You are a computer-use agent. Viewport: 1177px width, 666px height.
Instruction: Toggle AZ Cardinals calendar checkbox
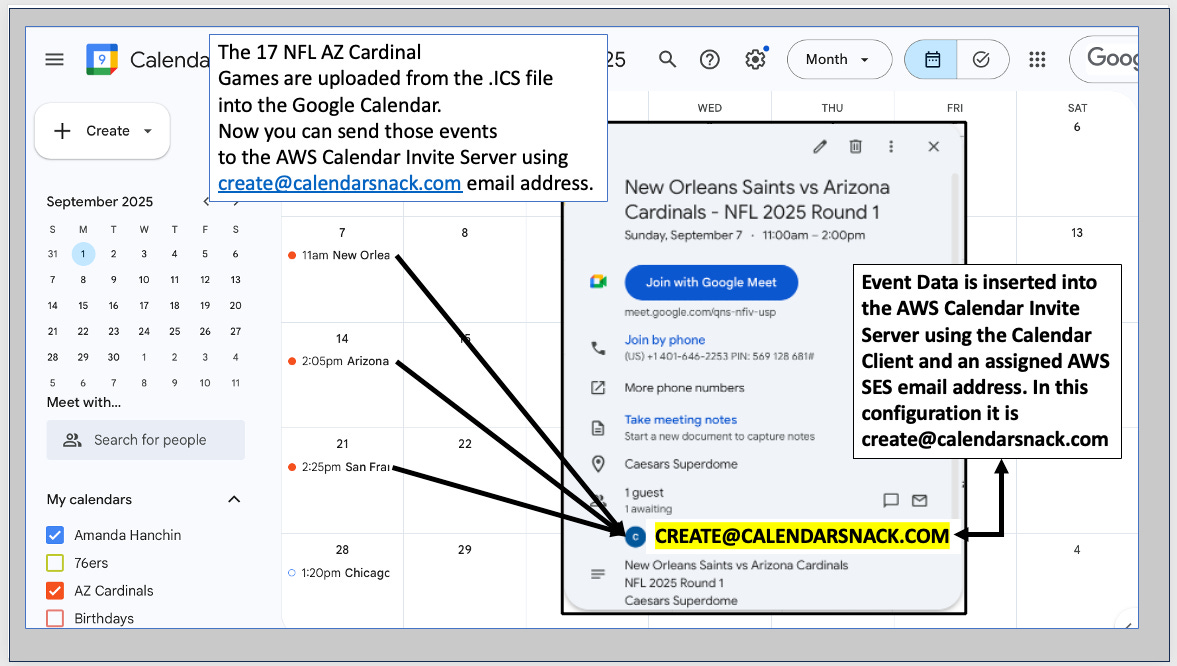coord(55,590)
